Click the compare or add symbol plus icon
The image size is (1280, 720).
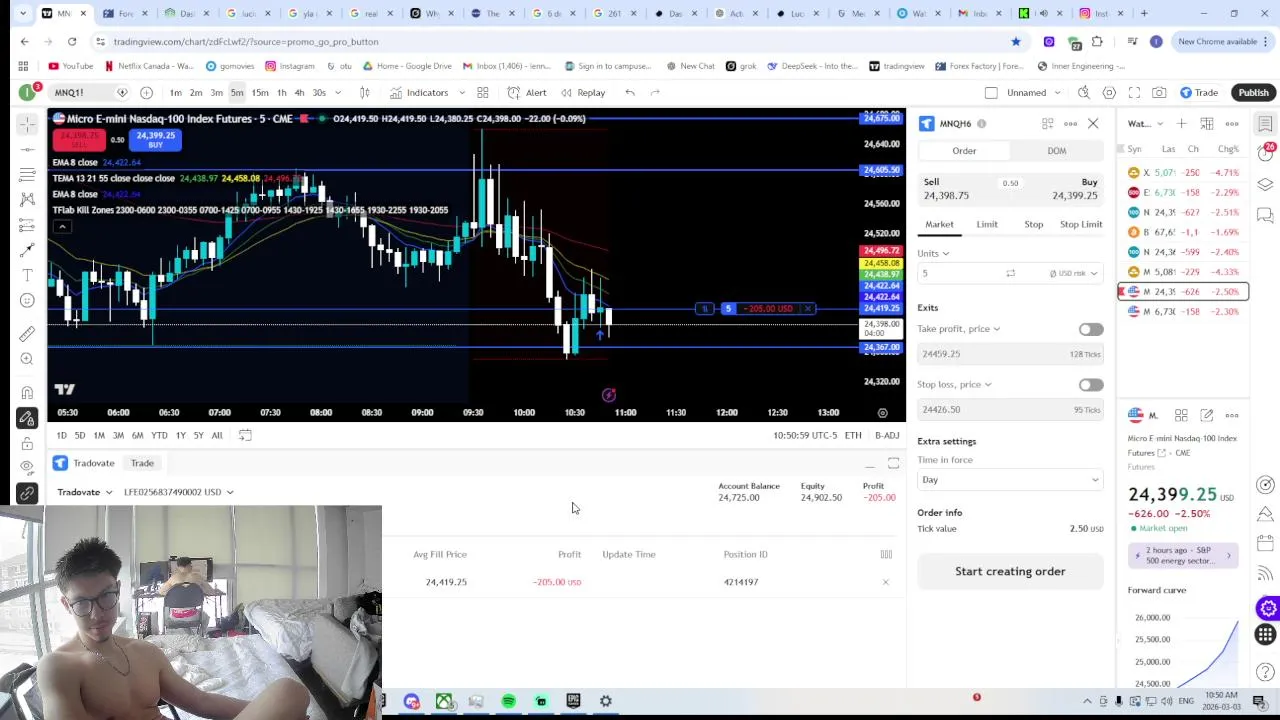(x=146, y=93)
